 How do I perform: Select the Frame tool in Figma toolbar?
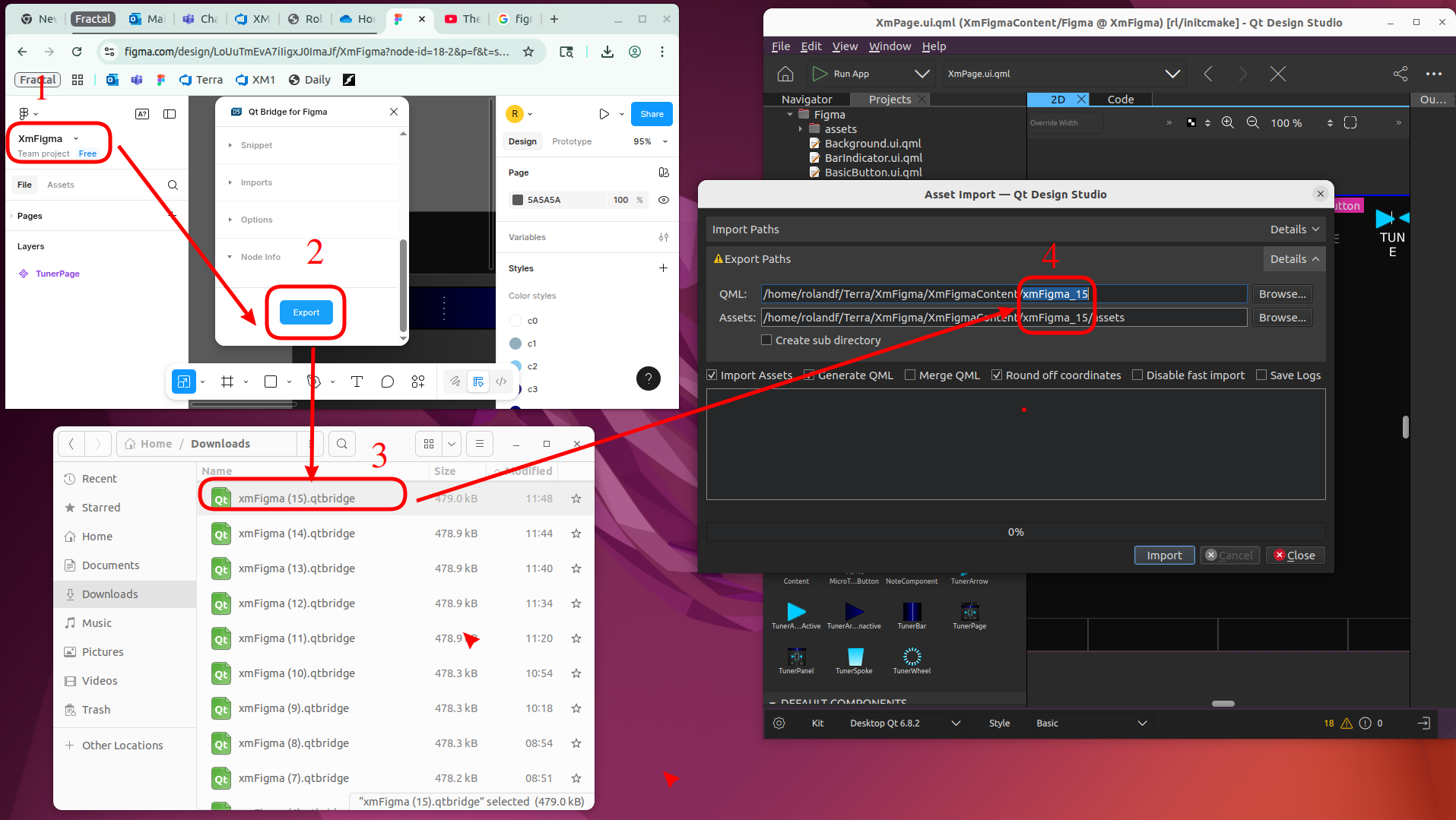(x=227, y=382)
